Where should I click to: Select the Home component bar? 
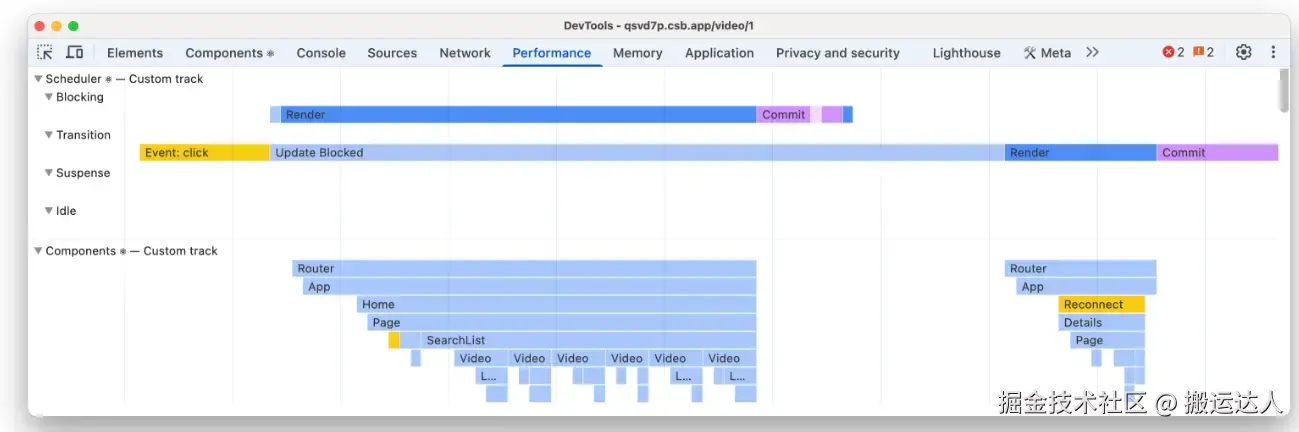(556, 305)
